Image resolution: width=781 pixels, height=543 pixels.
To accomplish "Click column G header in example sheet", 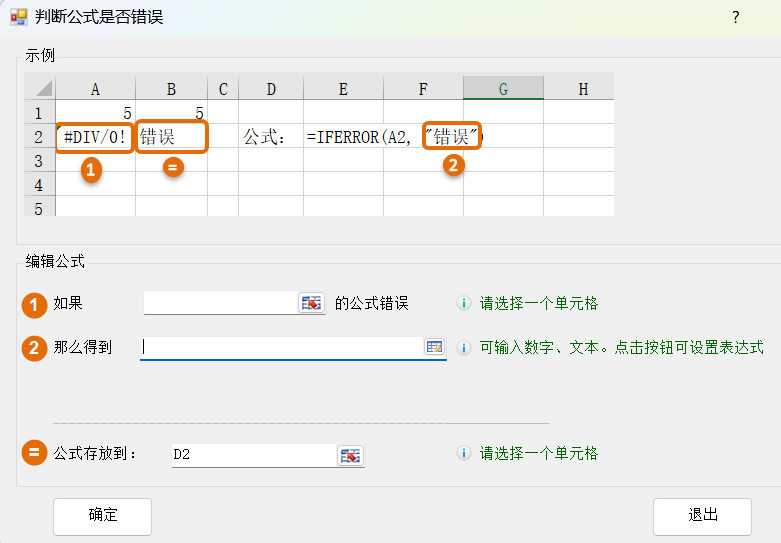I will [503, 89].
